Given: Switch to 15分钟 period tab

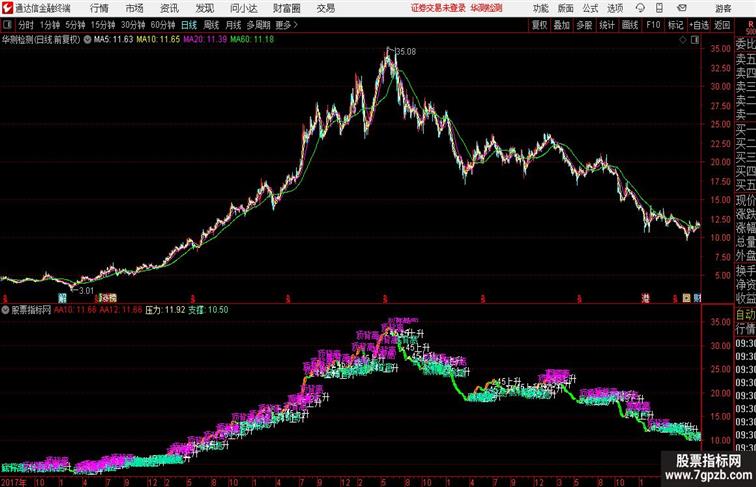Looking at the screenshot, I should click(x=103, y=25).
